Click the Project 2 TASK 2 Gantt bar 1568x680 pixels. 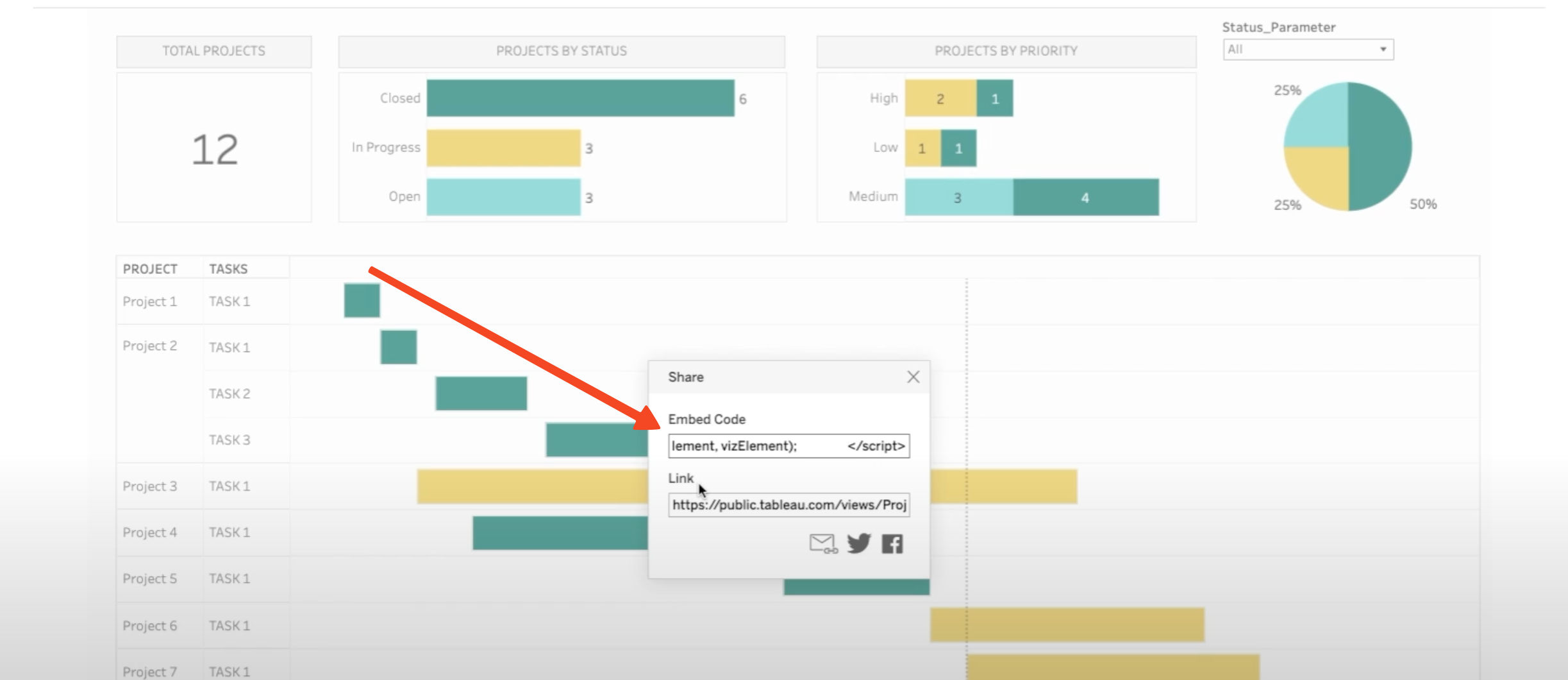[x=481, y=393]
